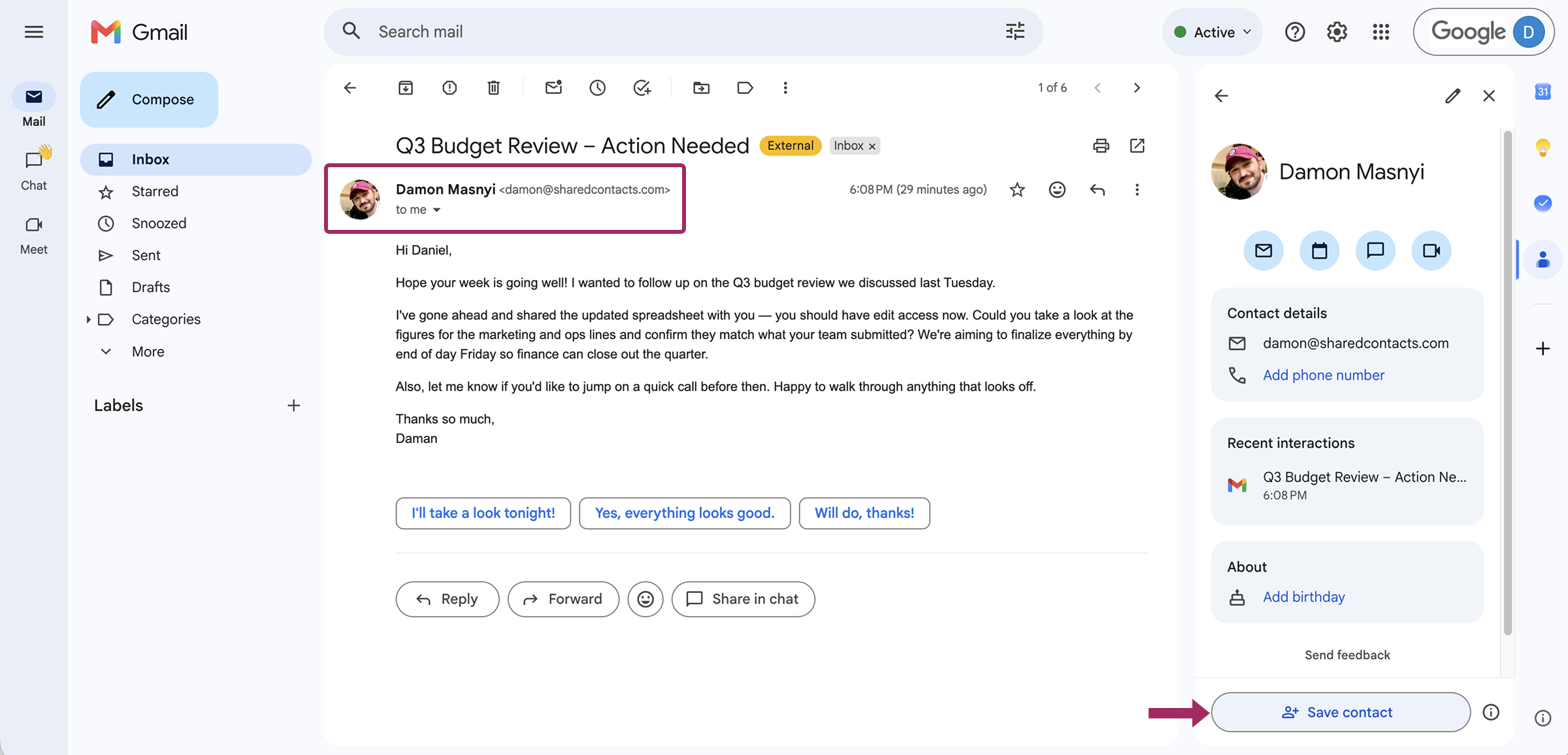1568x755 pixels.
Task: Start a video call with Damon
Action: [x=1431, y=251]
